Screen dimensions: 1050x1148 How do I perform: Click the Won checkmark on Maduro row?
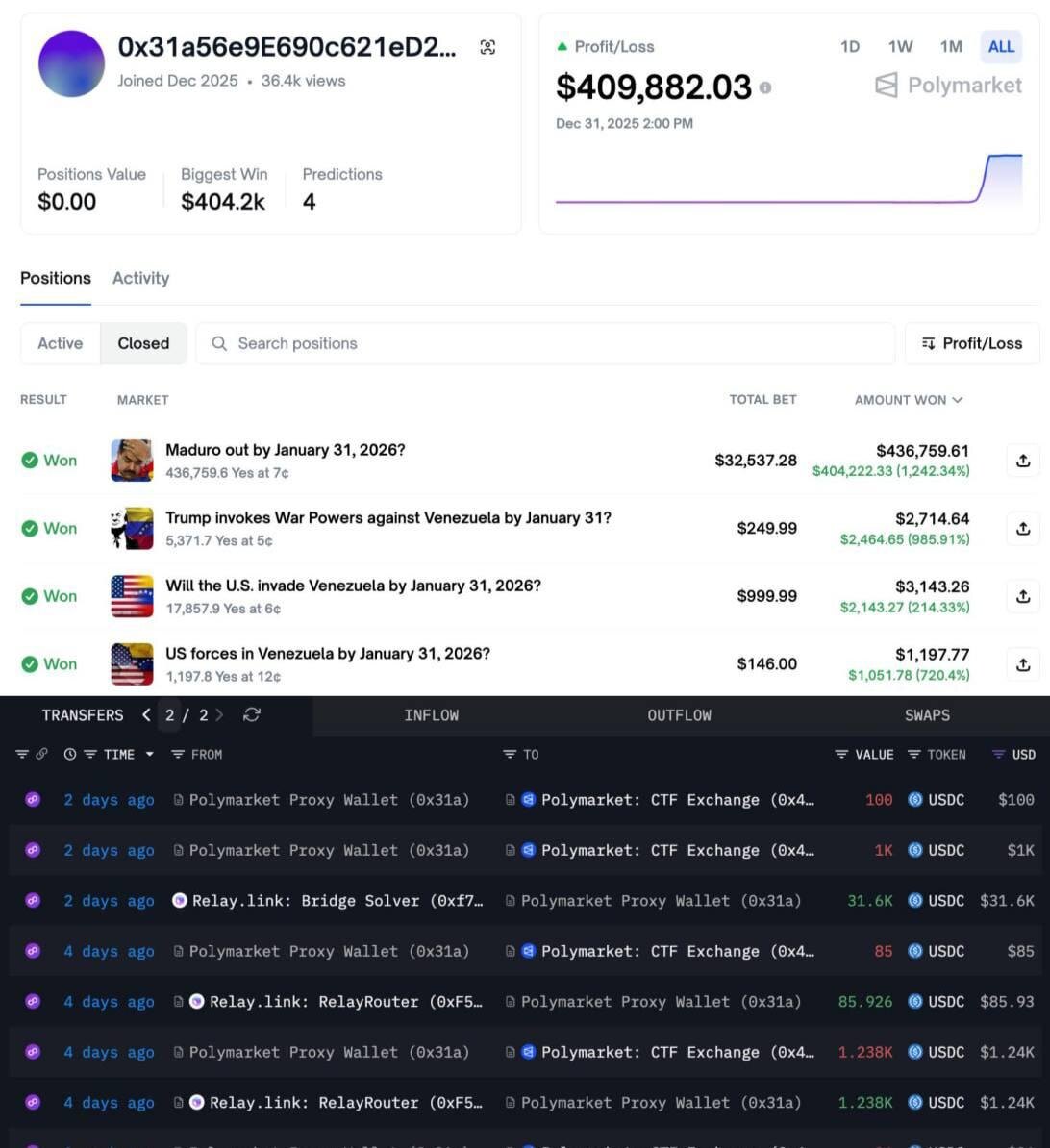30,461
